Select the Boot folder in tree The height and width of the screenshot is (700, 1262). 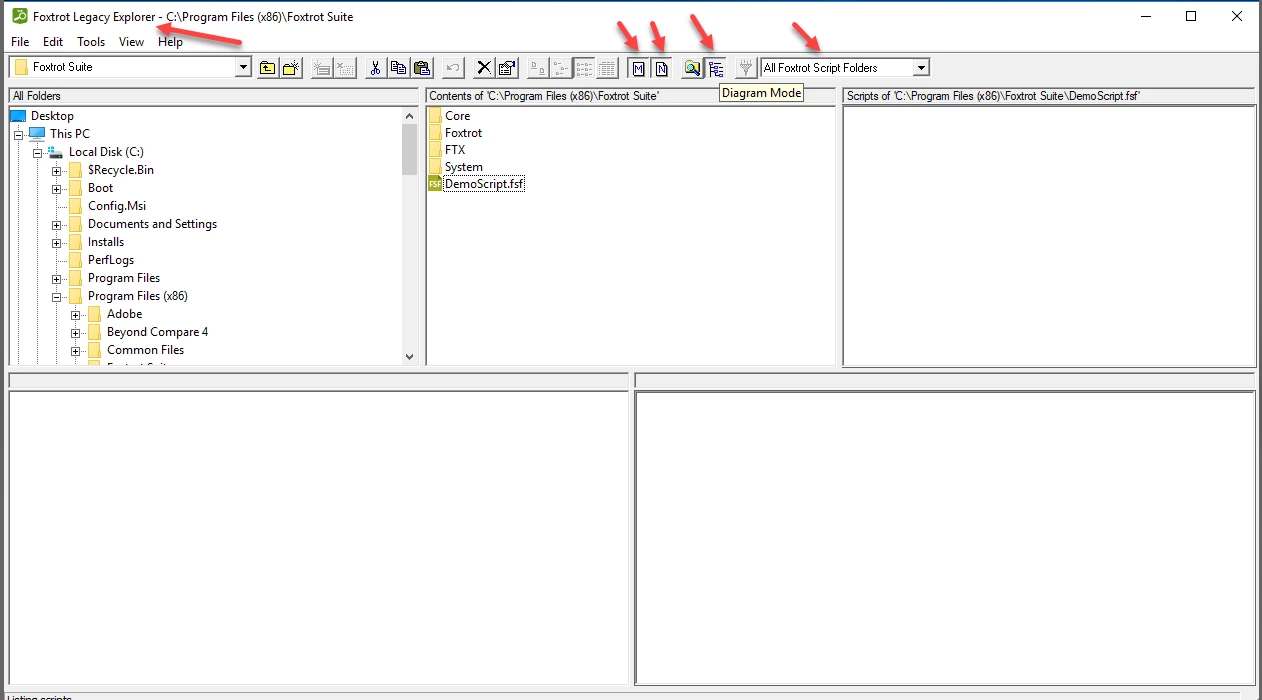(100, 188)
